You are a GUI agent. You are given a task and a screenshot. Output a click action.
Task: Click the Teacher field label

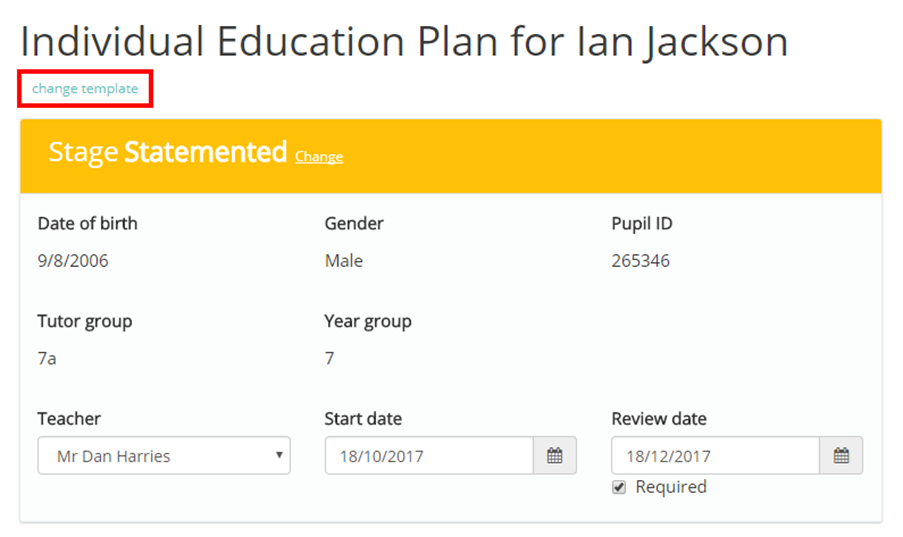[x=69, y=419]
